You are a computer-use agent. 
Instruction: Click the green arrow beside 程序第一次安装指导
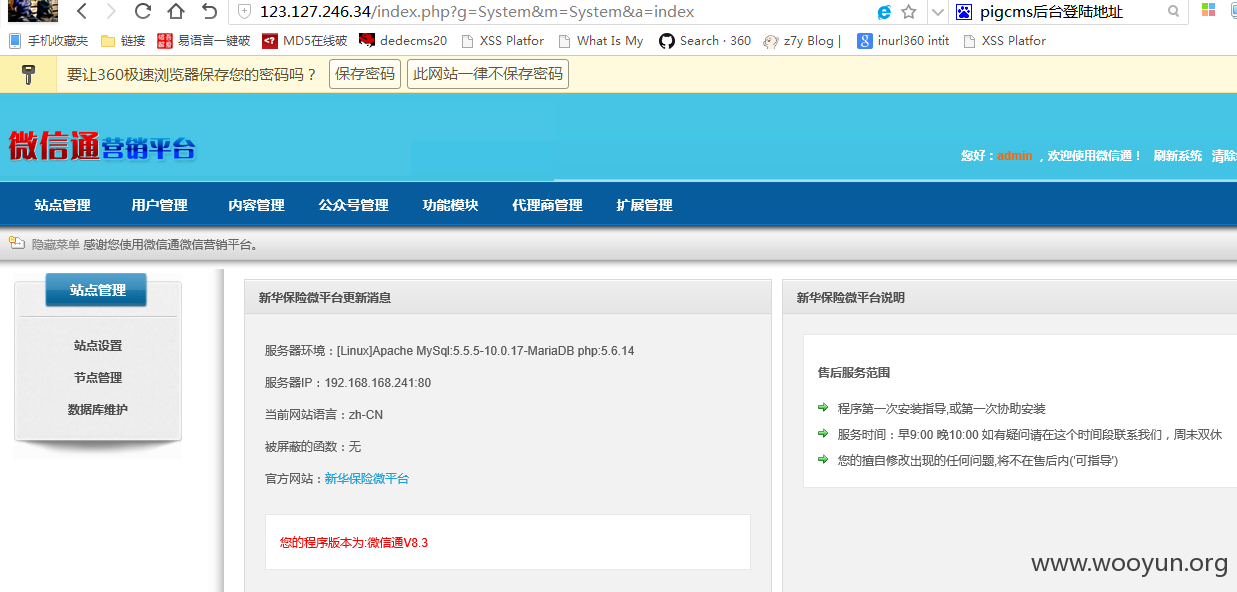tap(823, 408)
